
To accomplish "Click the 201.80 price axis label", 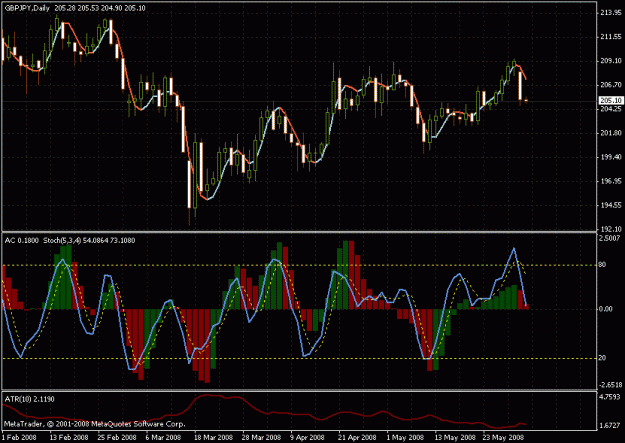I will [x=610, y=133].
